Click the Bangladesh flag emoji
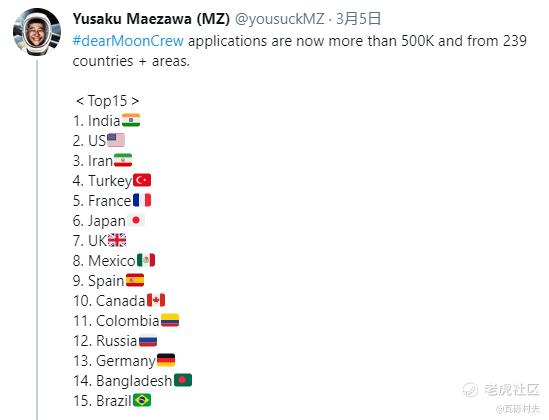Image resolution: width=549 pixels, height=420 pixels. (x=183, y=380)
